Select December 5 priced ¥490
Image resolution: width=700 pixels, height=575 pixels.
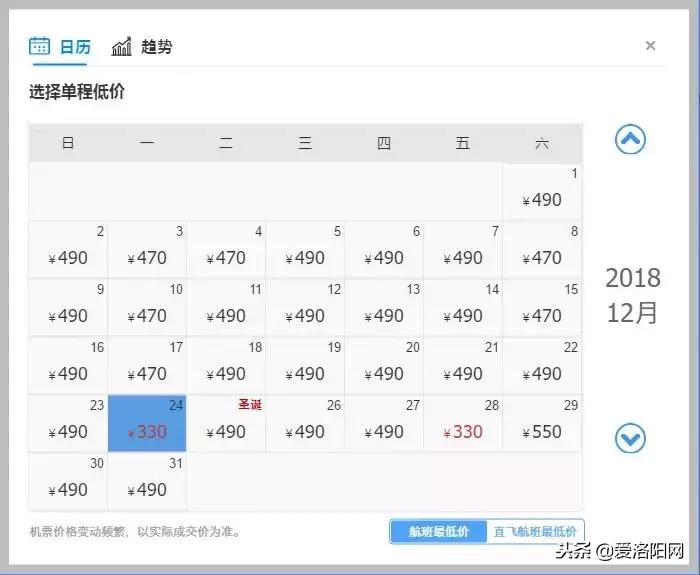coord(305,250)
